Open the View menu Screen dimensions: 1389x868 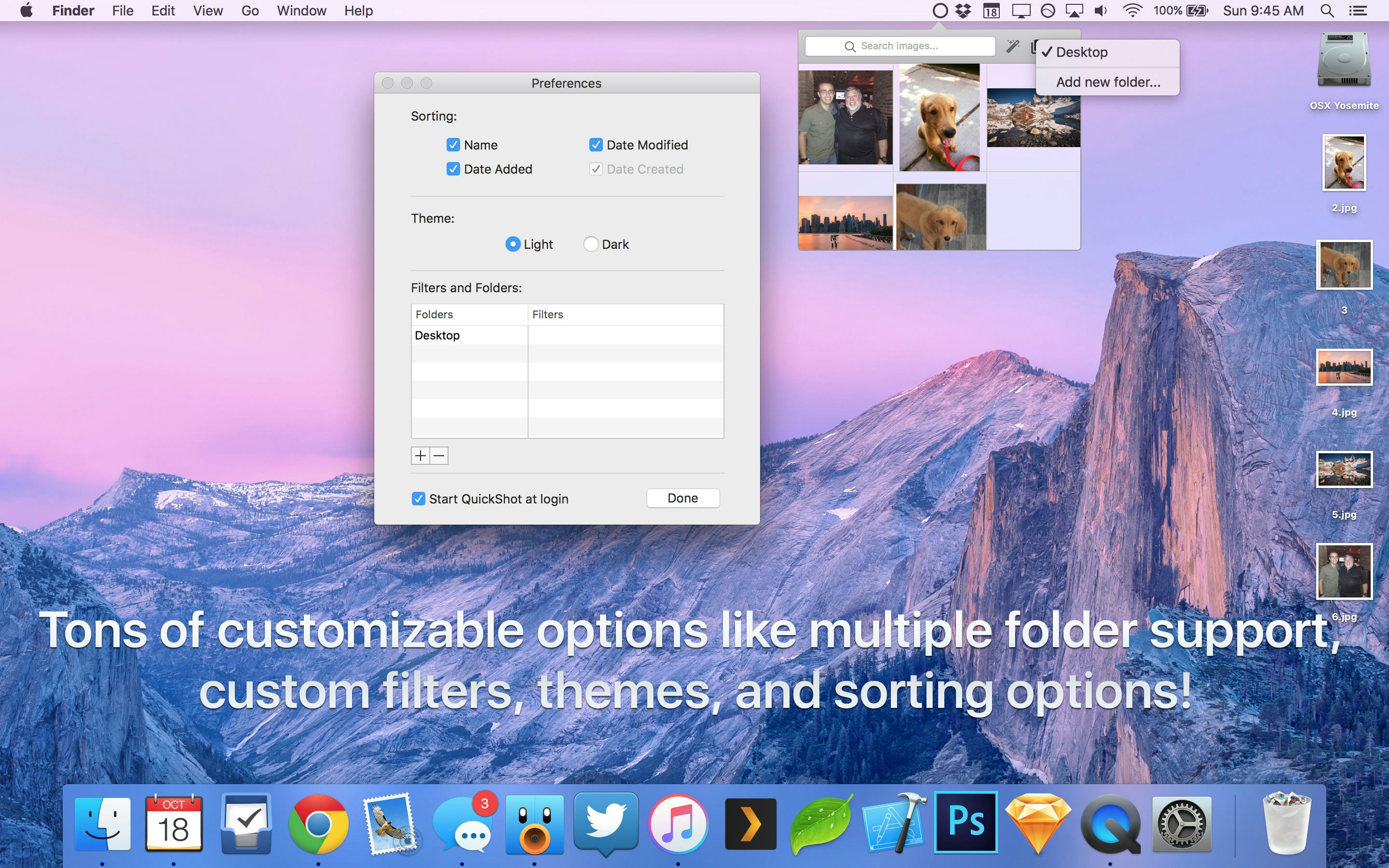207,10
